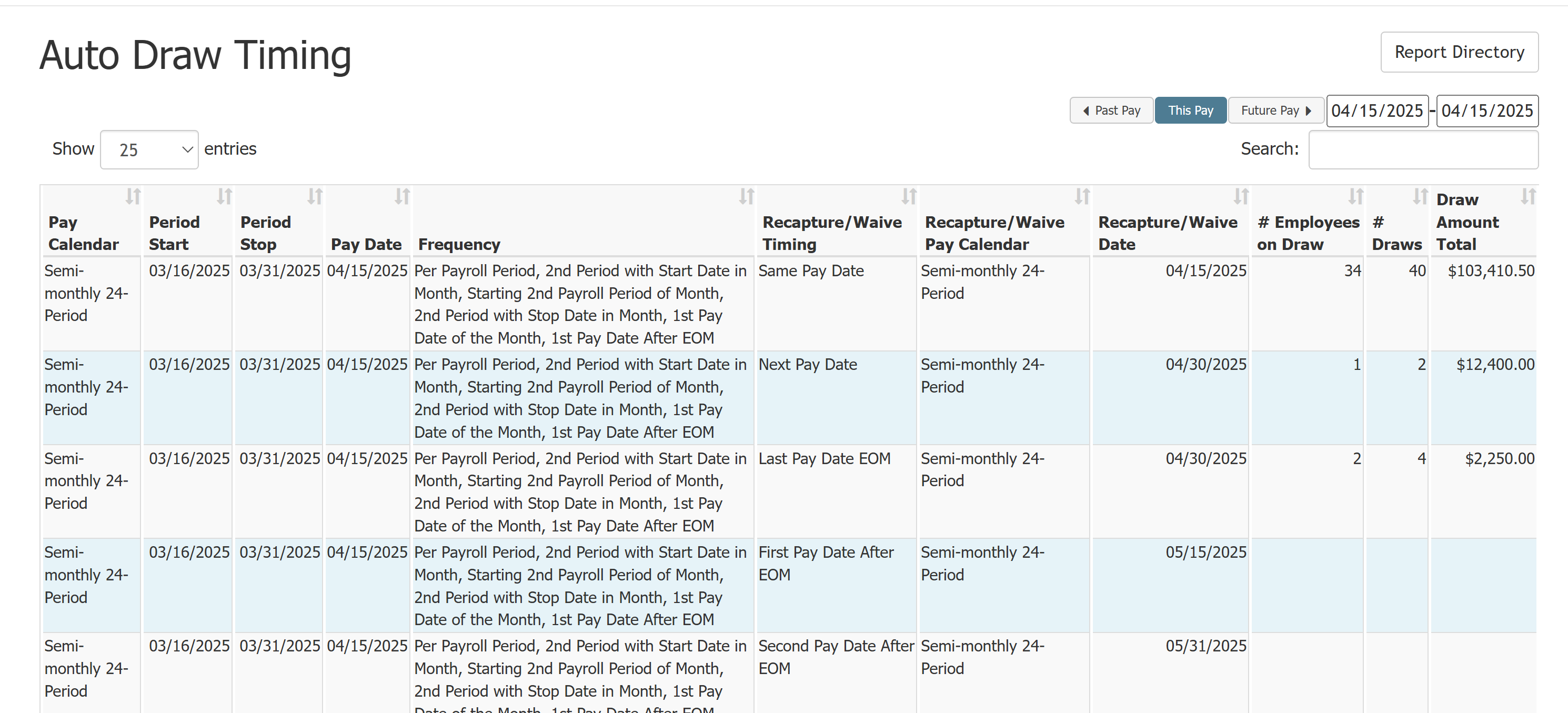1568x713 pixels.
Task: Click the Frequency text in Same Pay Date row
Action: pos(580,305)
